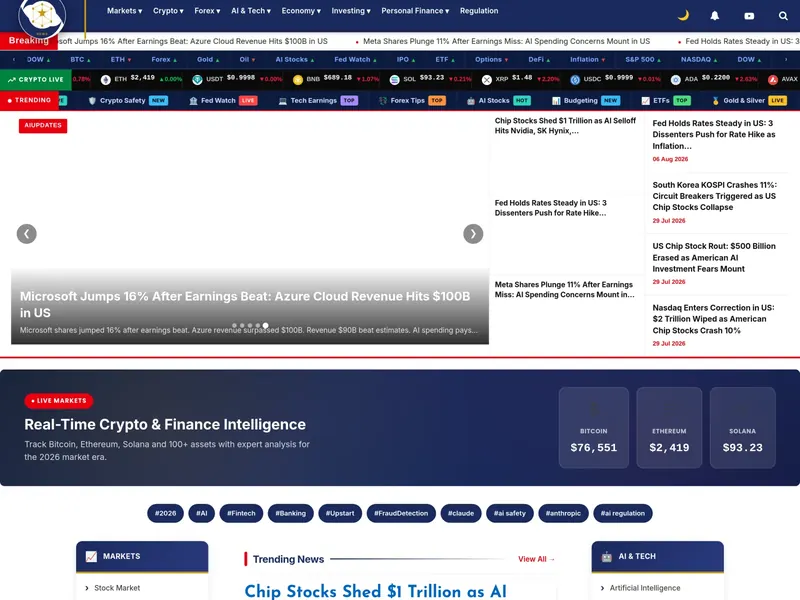Show the previous carousel slide
The width and height of the screenshot is (800, 600).
27,234
